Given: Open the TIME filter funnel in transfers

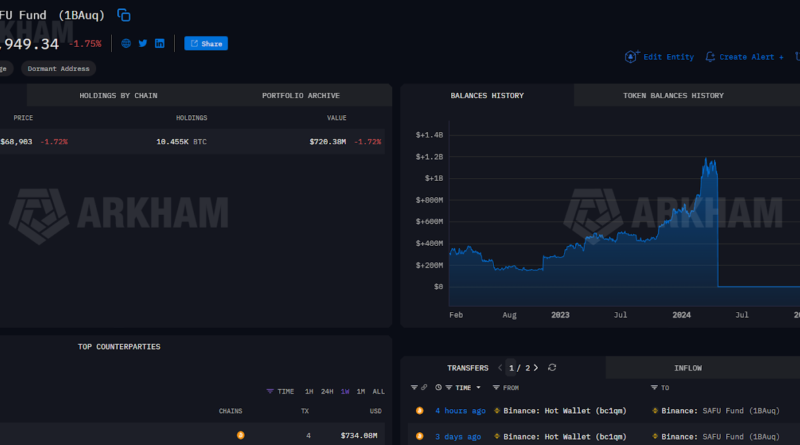Looking at the screenshot, I should pos(449,388).
